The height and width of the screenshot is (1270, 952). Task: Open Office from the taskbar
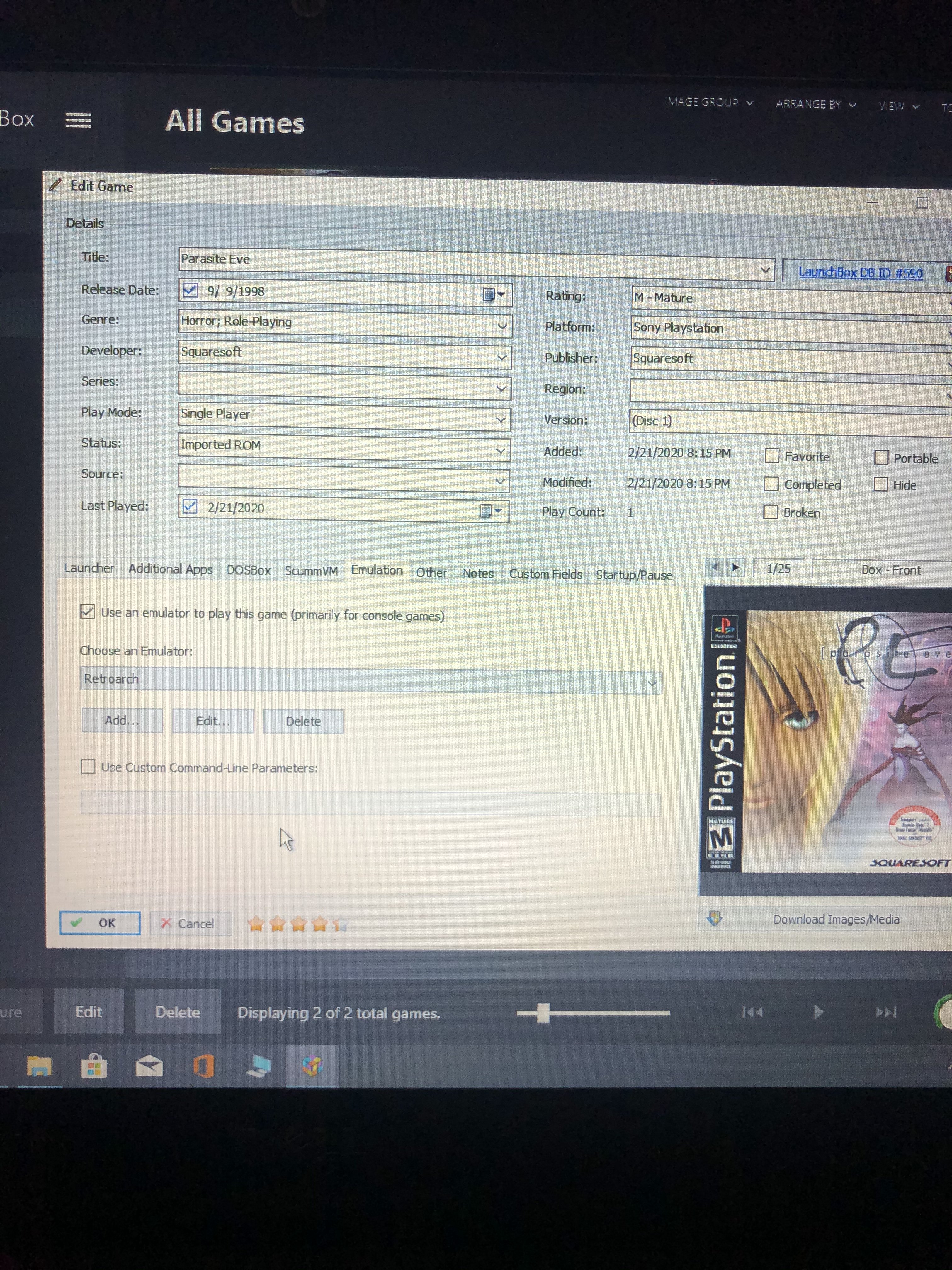[x=204, y=1066]
